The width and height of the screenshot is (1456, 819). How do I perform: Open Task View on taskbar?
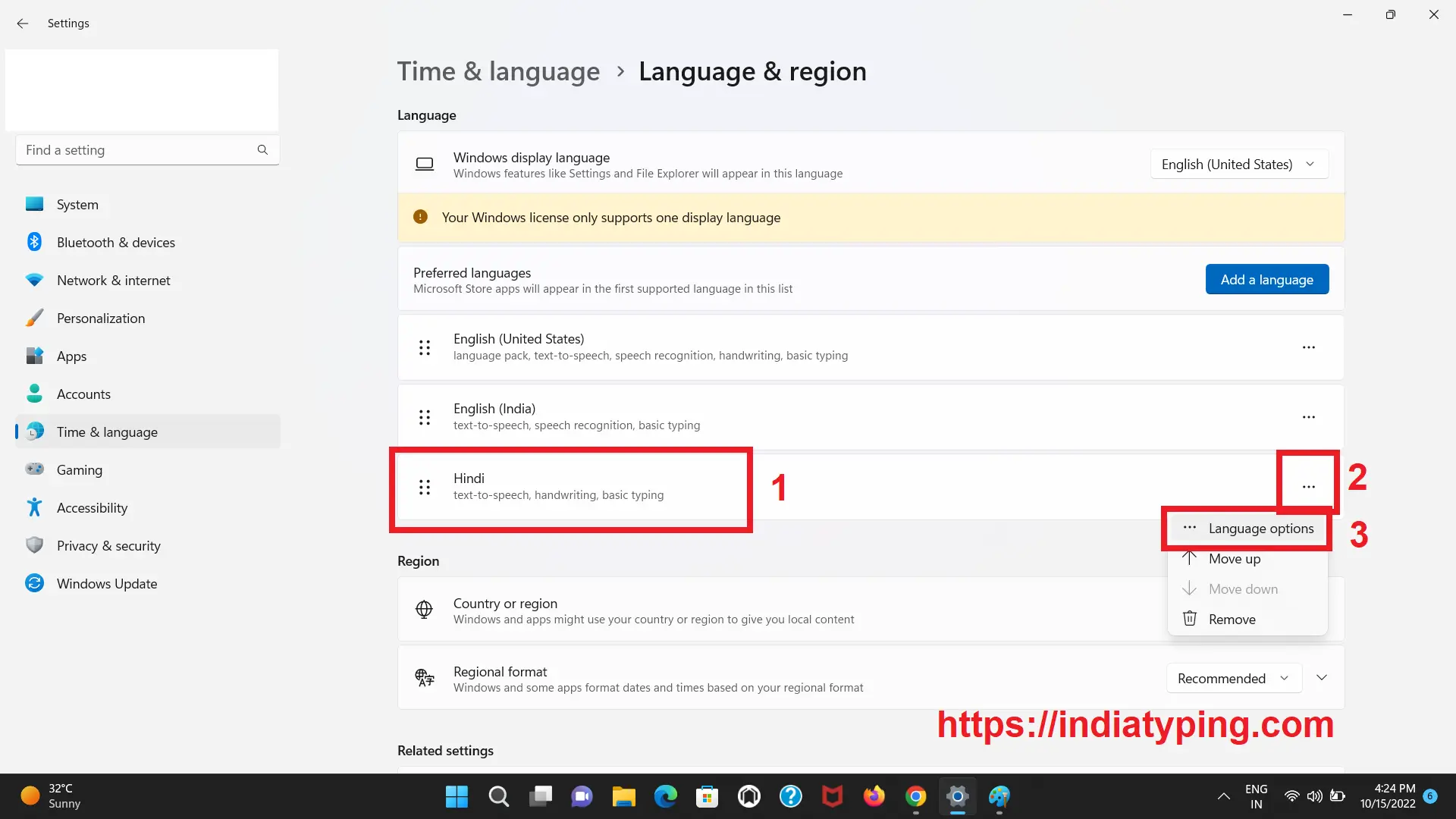pyautogui.click(x=540, y=796)
